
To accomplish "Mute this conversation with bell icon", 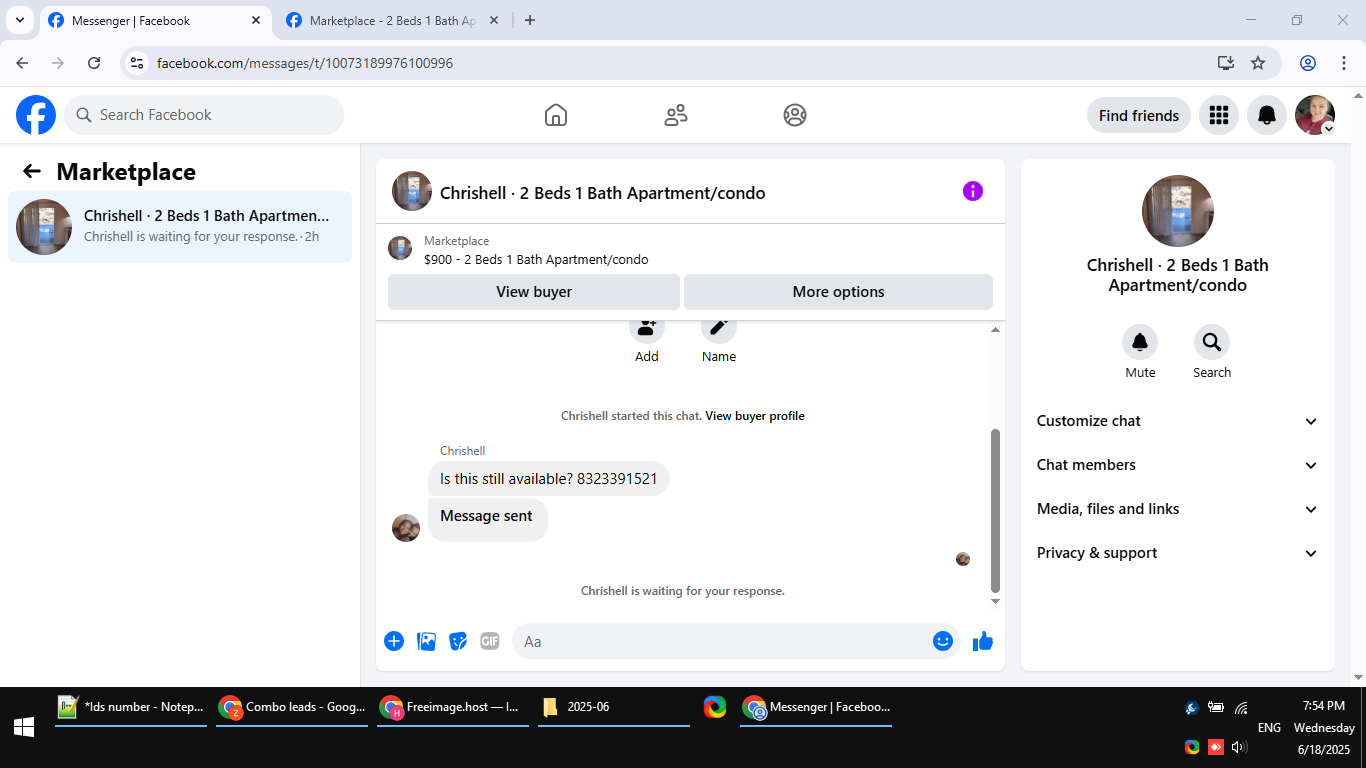I will point(1140,343).
